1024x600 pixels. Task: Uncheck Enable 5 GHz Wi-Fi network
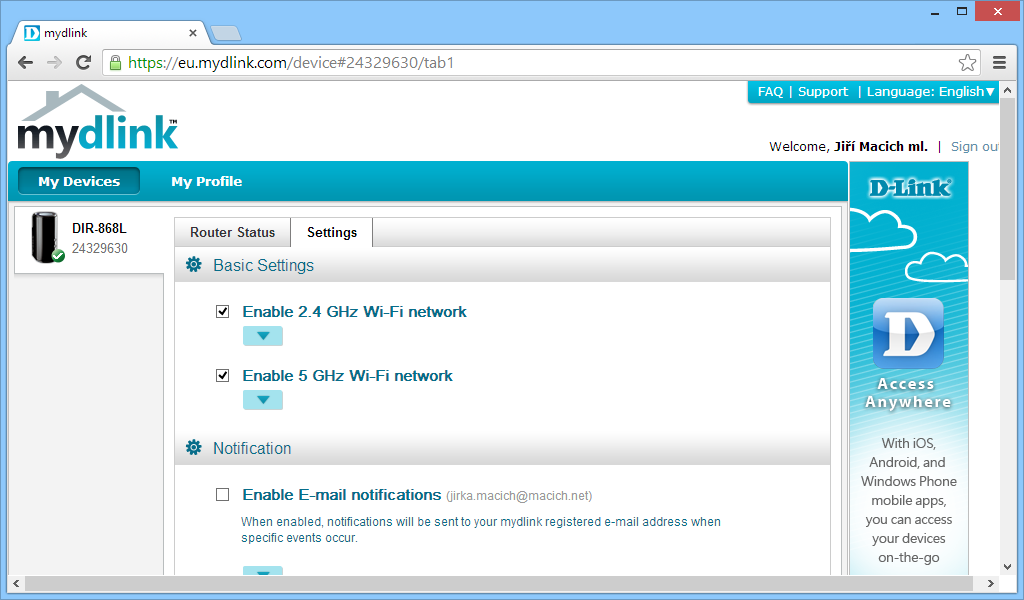tap(223, 376)
